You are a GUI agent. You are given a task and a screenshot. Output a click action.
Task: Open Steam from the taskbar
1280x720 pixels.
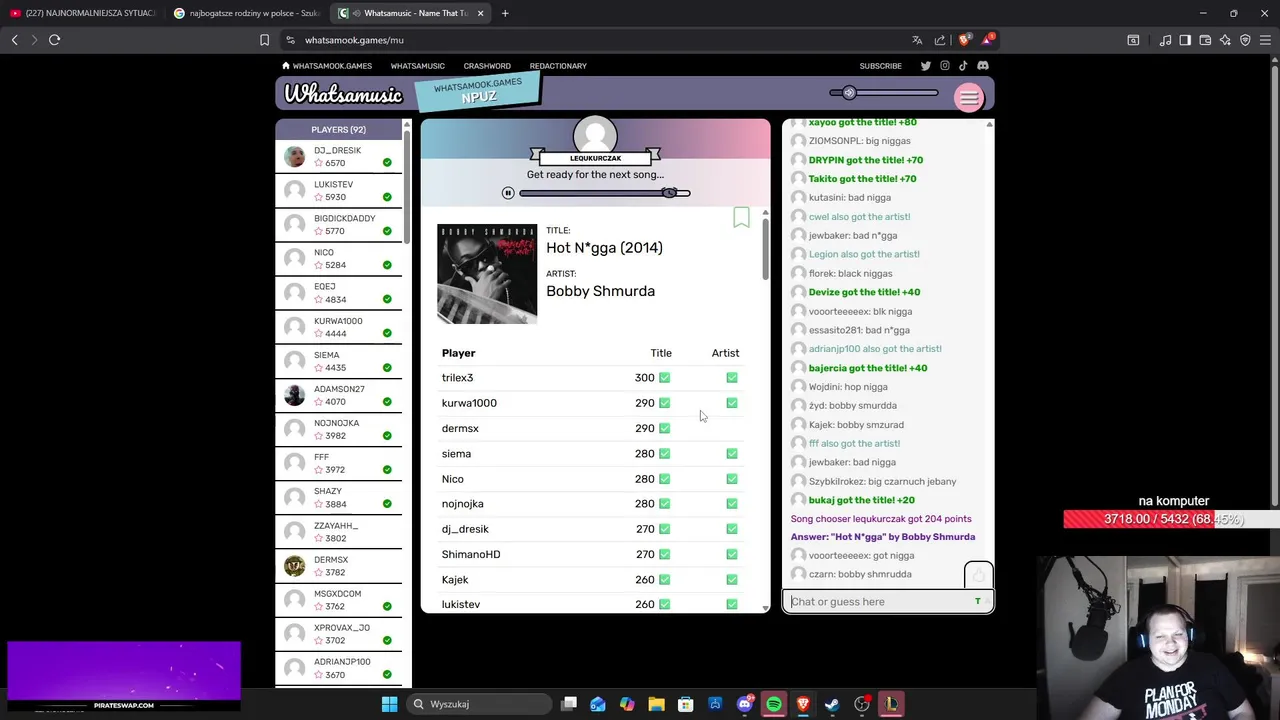pos(832,704)
